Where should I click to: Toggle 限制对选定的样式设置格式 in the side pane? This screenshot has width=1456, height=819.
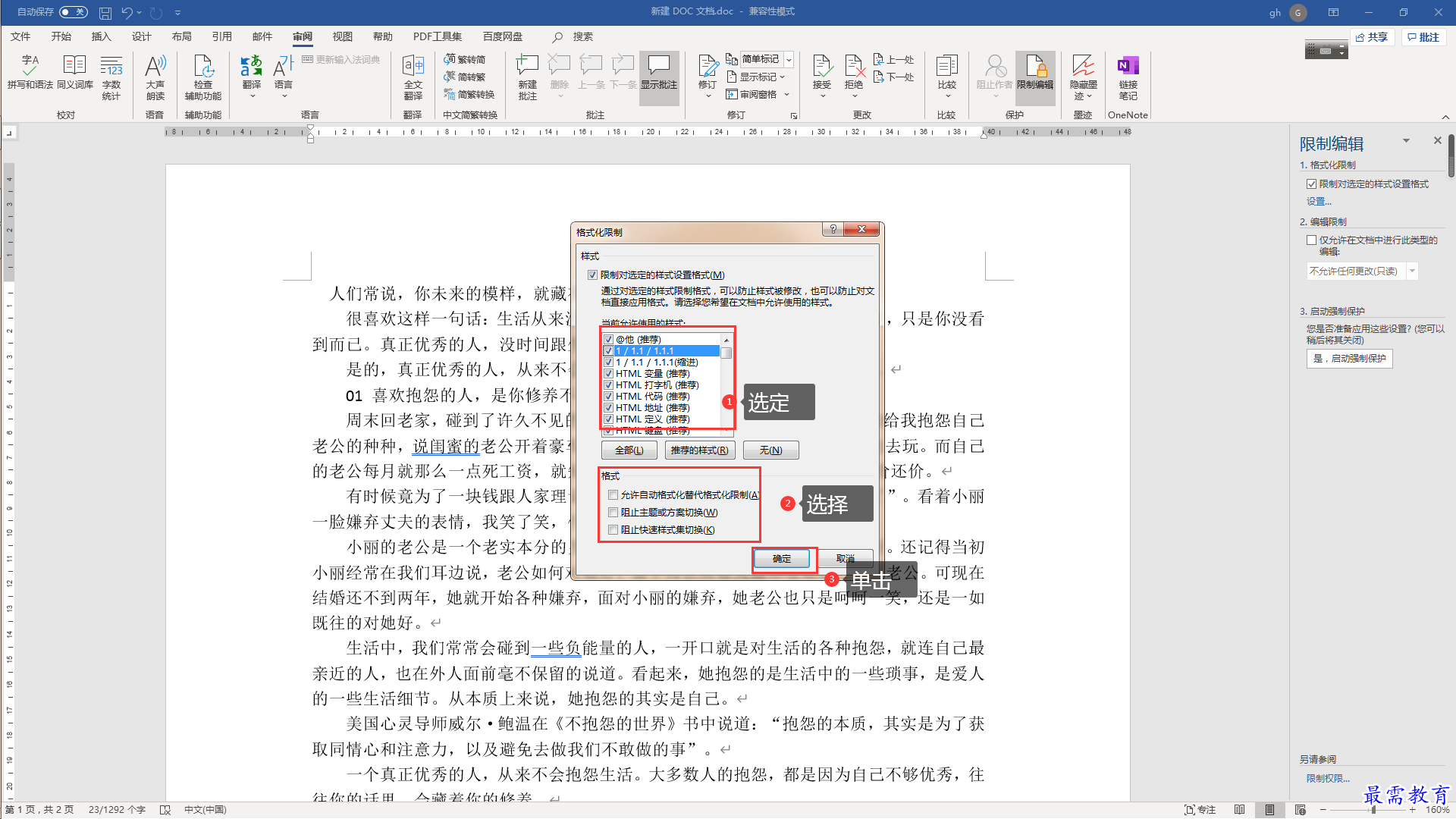tap(1311, 184)
